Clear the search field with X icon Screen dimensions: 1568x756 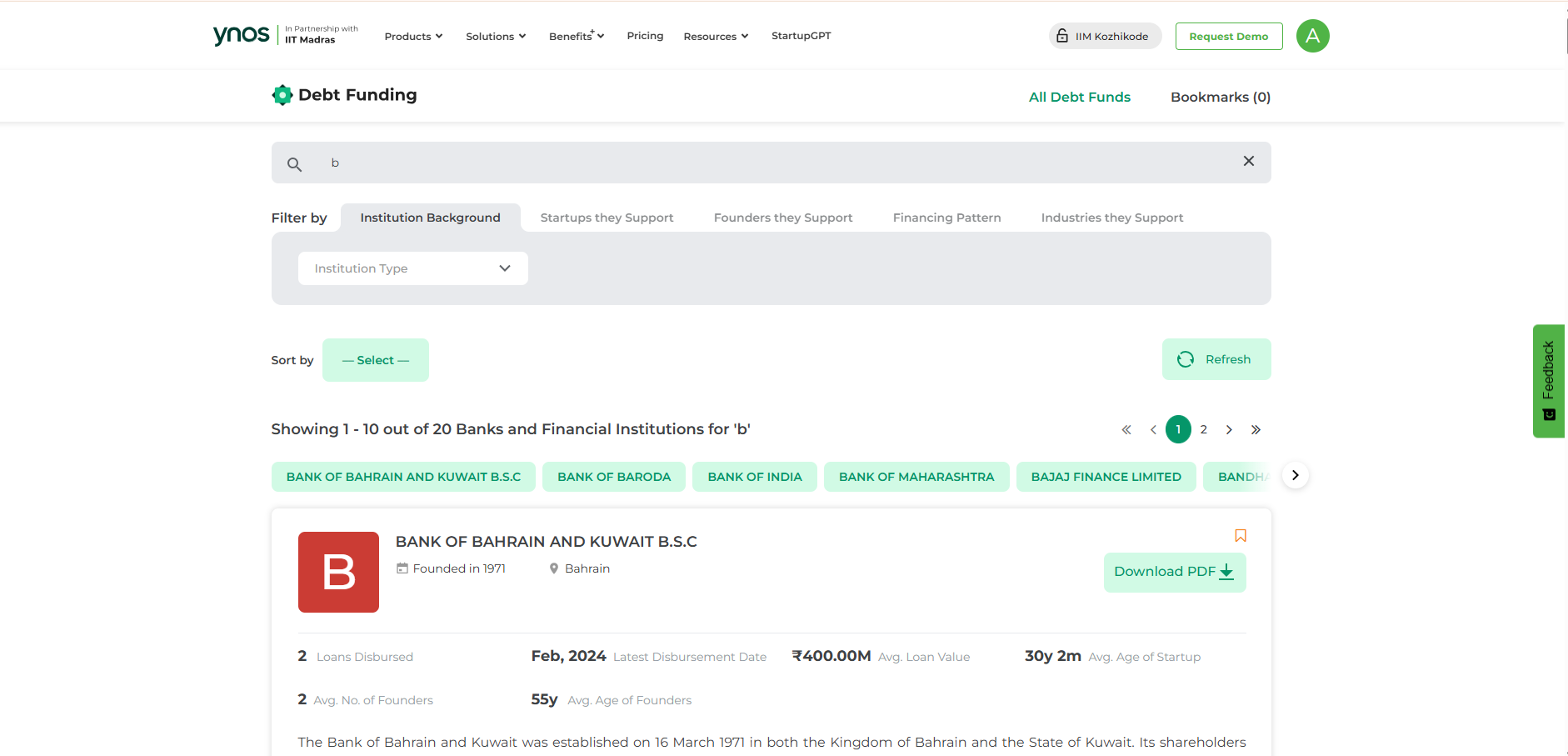click(1248, 162)
